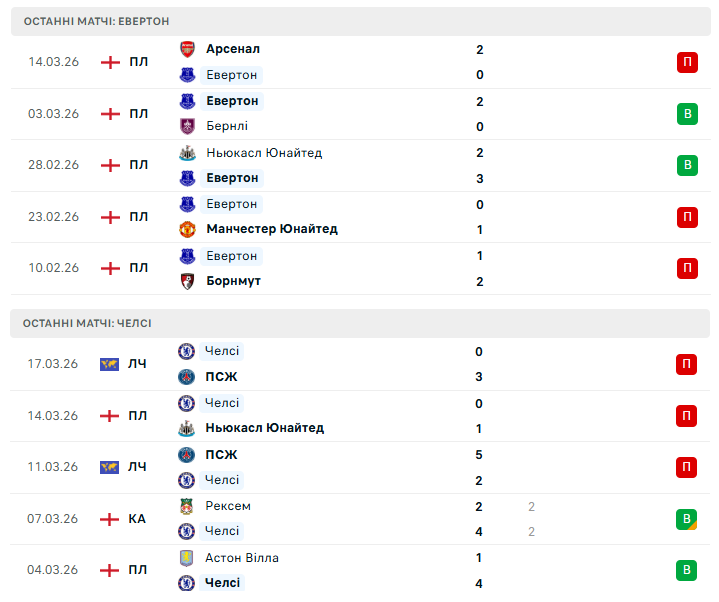Click England flag icon for 14.03.26 Arsenal match
The image size is (719, 602).
pyautogui.click(x=110, y=62)
